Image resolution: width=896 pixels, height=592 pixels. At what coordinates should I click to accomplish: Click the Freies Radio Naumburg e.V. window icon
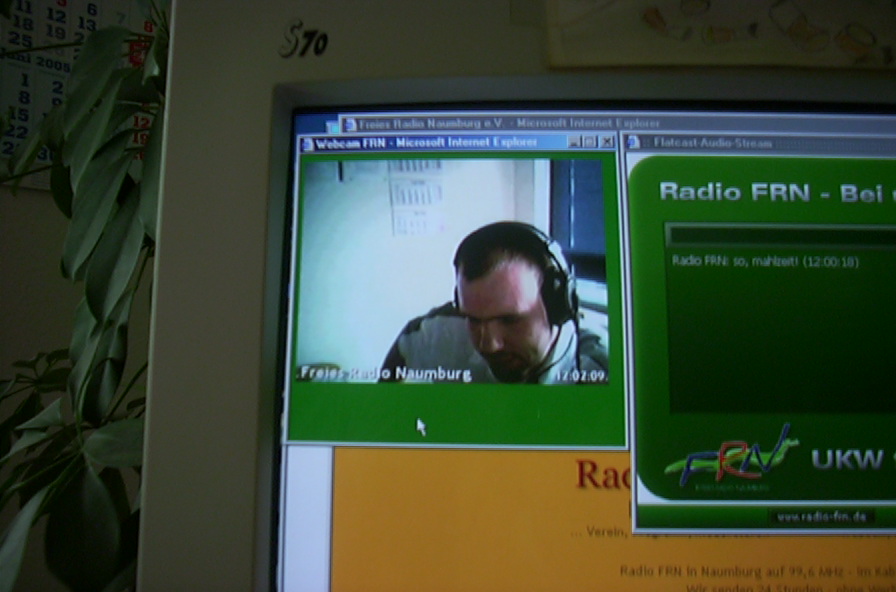pyautogui.click(x=349, y=124)
